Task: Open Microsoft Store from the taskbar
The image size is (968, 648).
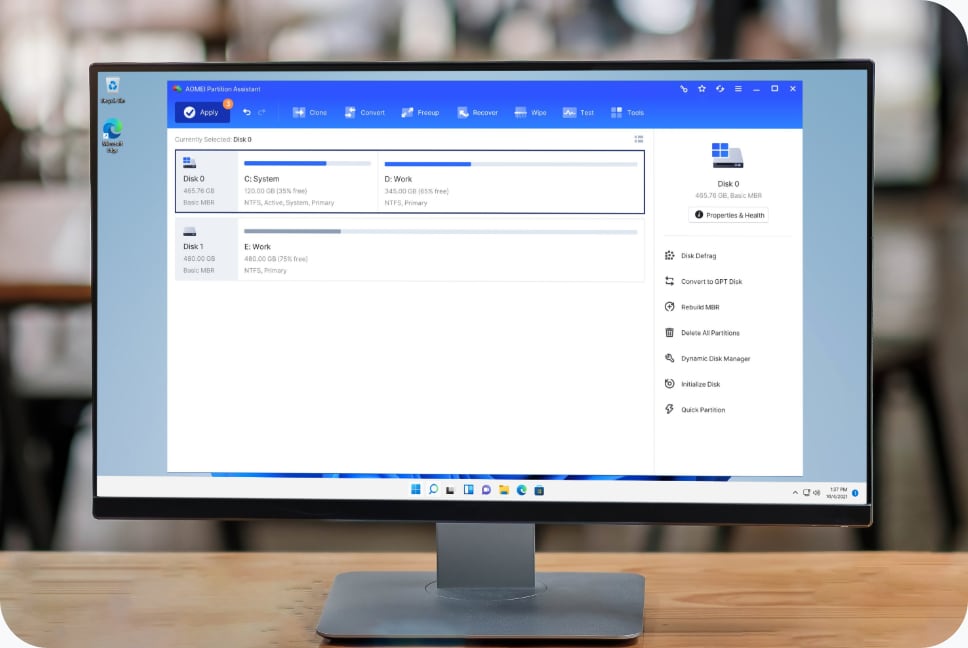Action: coord(540,491)
